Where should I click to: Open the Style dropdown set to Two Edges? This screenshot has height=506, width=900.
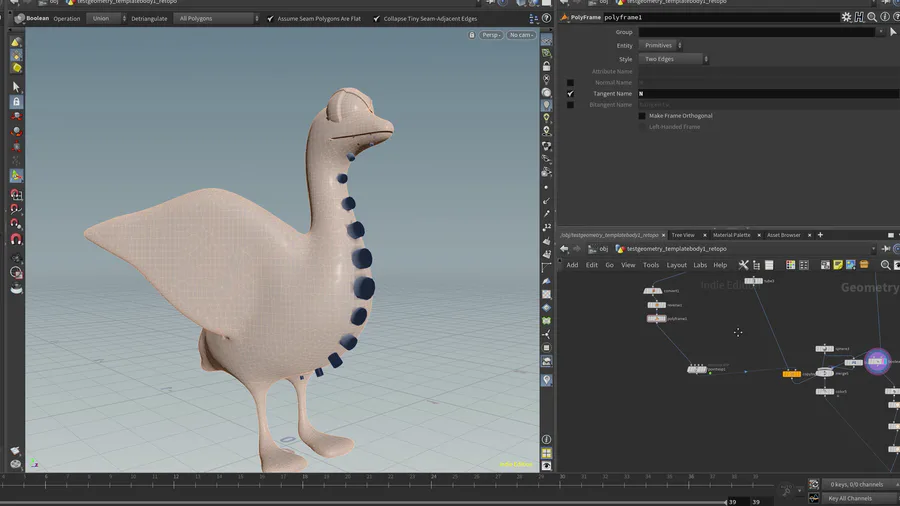pos(674,59)
